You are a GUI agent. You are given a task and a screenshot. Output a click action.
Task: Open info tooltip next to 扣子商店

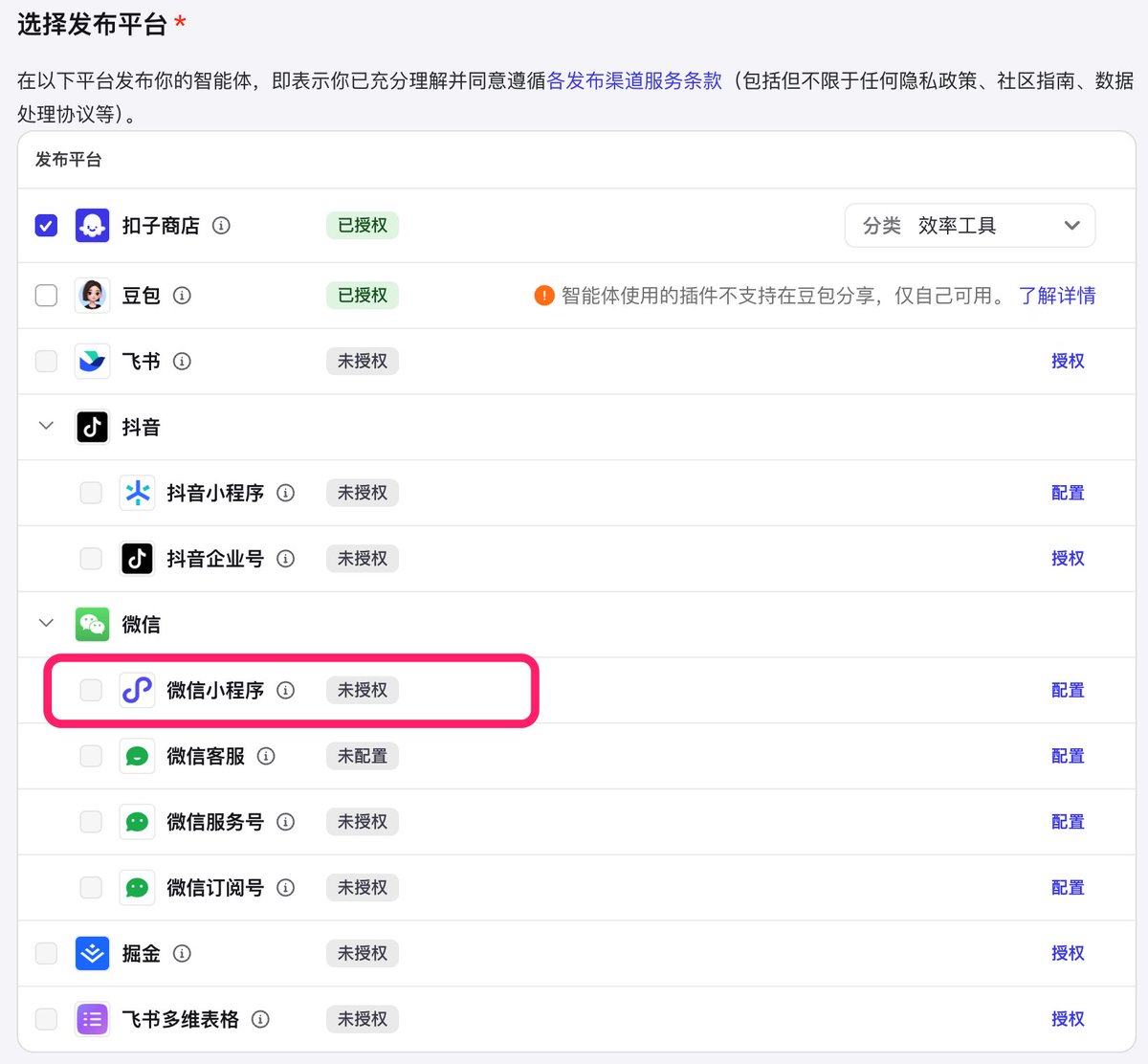[x=221, y=226]
